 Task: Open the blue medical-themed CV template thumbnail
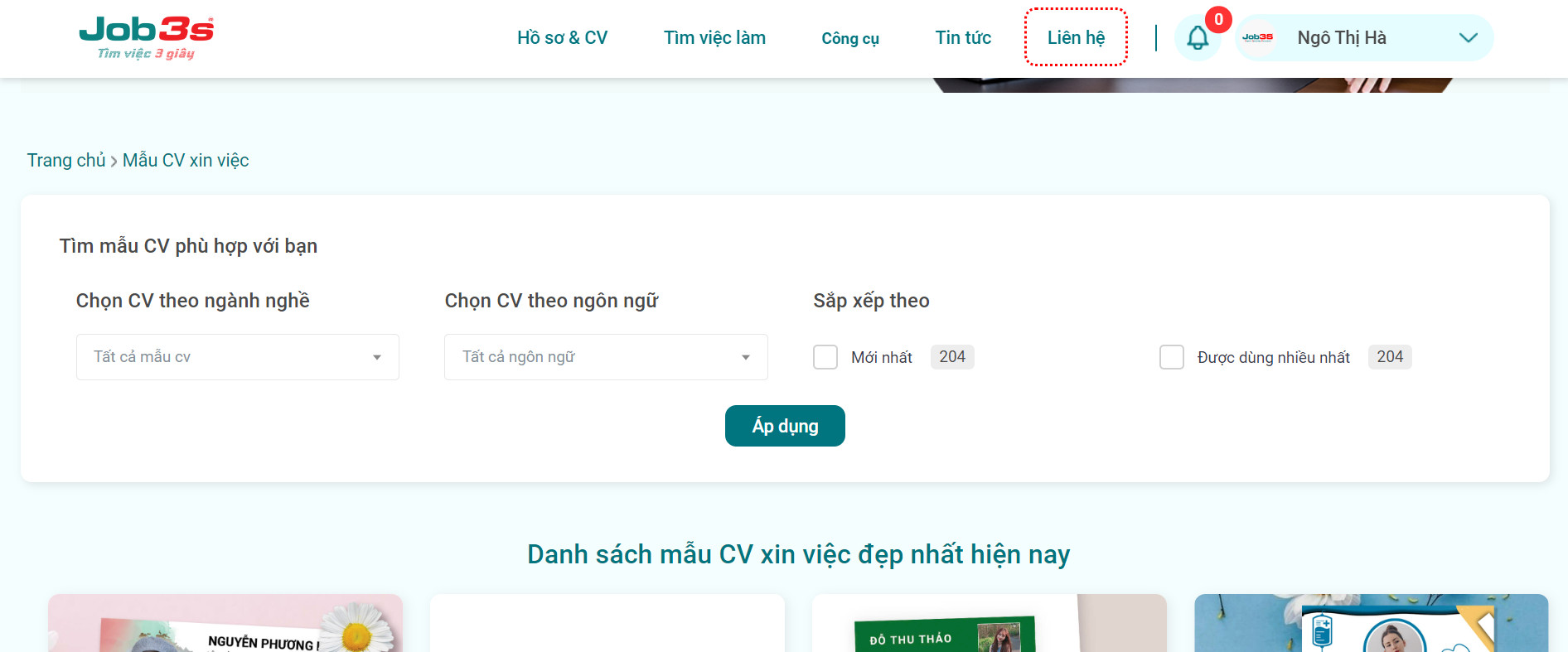(1372, 623)
